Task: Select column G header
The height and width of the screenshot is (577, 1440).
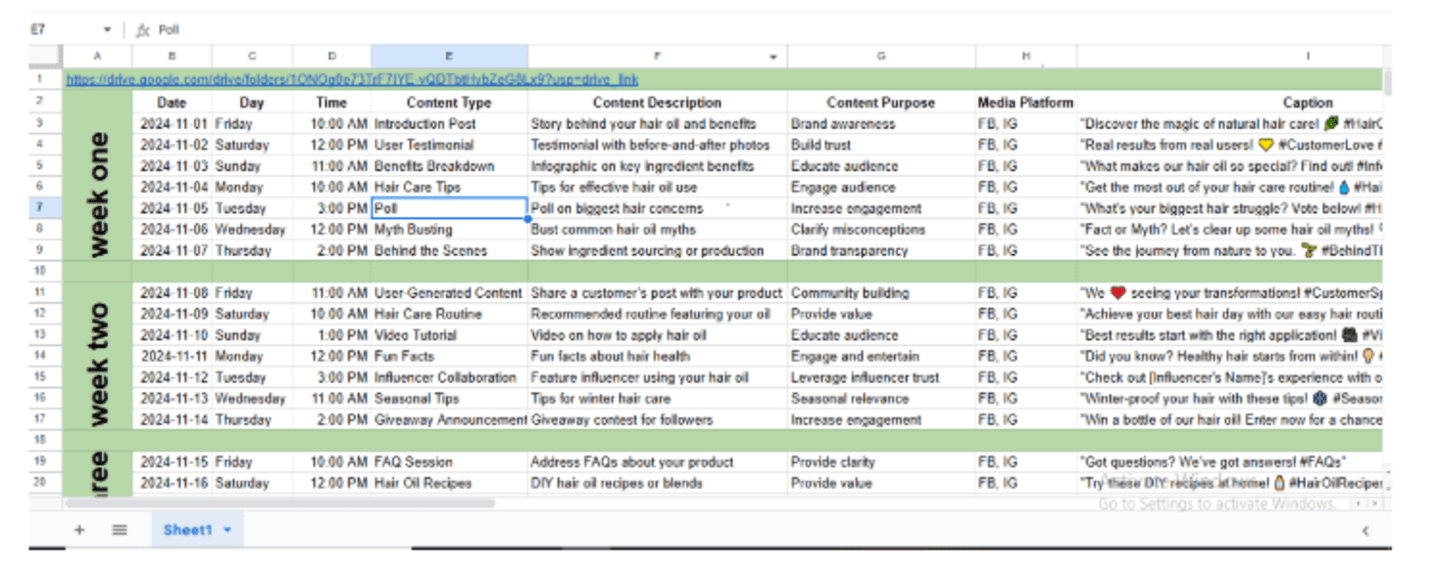Action: coord(881,57)
